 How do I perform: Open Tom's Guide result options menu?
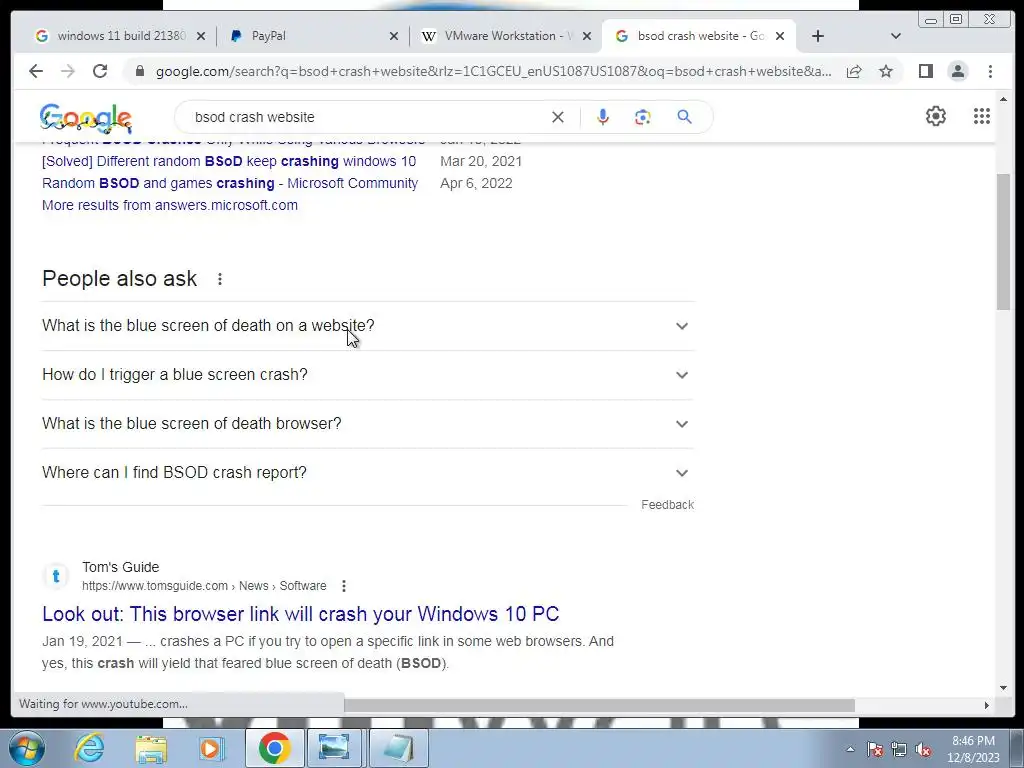[344, 586]
